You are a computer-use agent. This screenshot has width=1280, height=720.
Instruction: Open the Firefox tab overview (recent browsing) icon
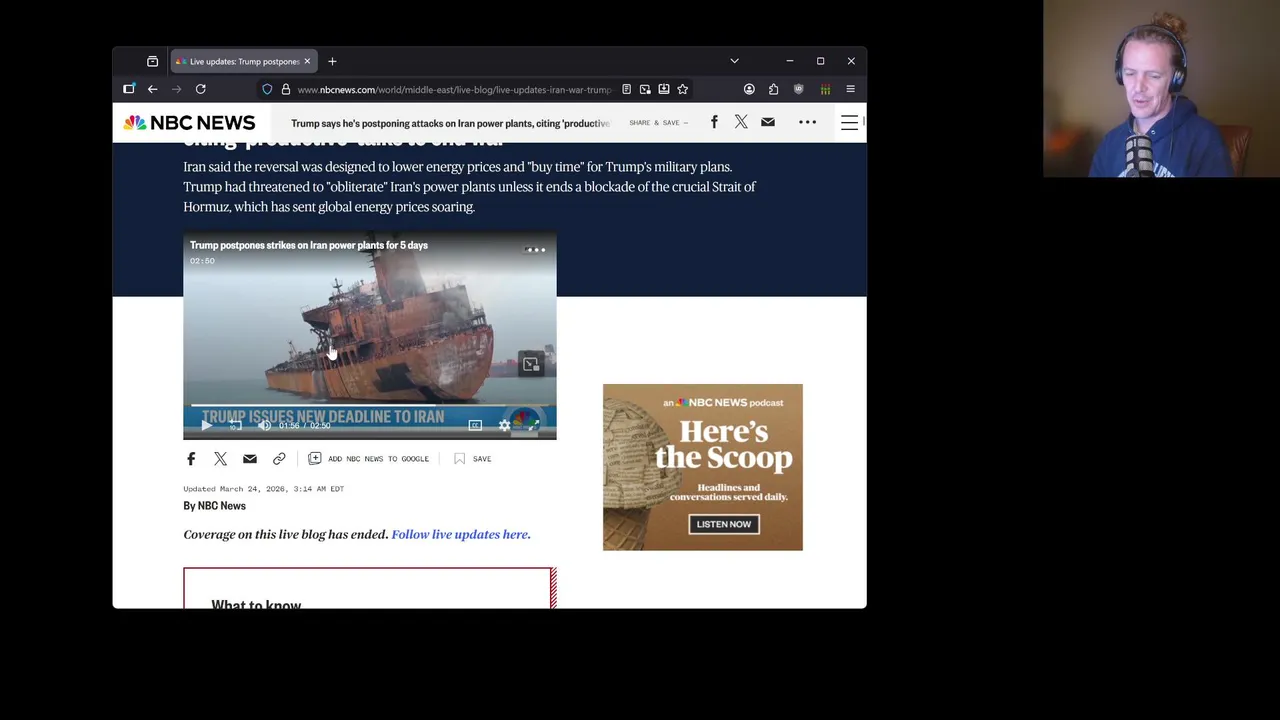click(152, 61)
